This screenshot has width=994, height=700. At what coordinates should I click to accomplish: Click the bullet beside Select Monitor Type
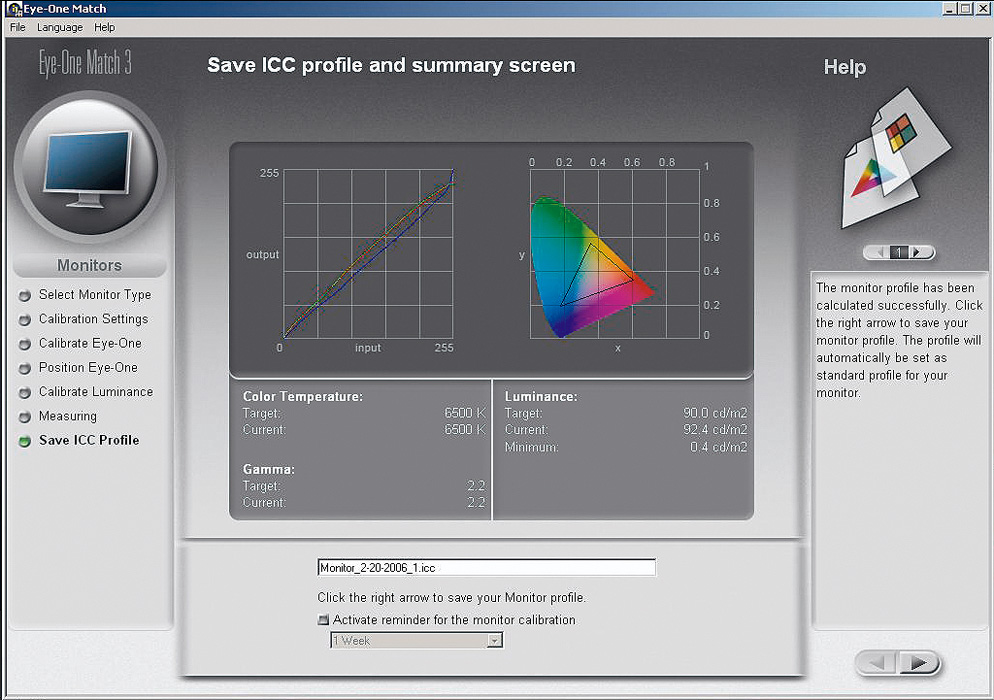(25, 295)
